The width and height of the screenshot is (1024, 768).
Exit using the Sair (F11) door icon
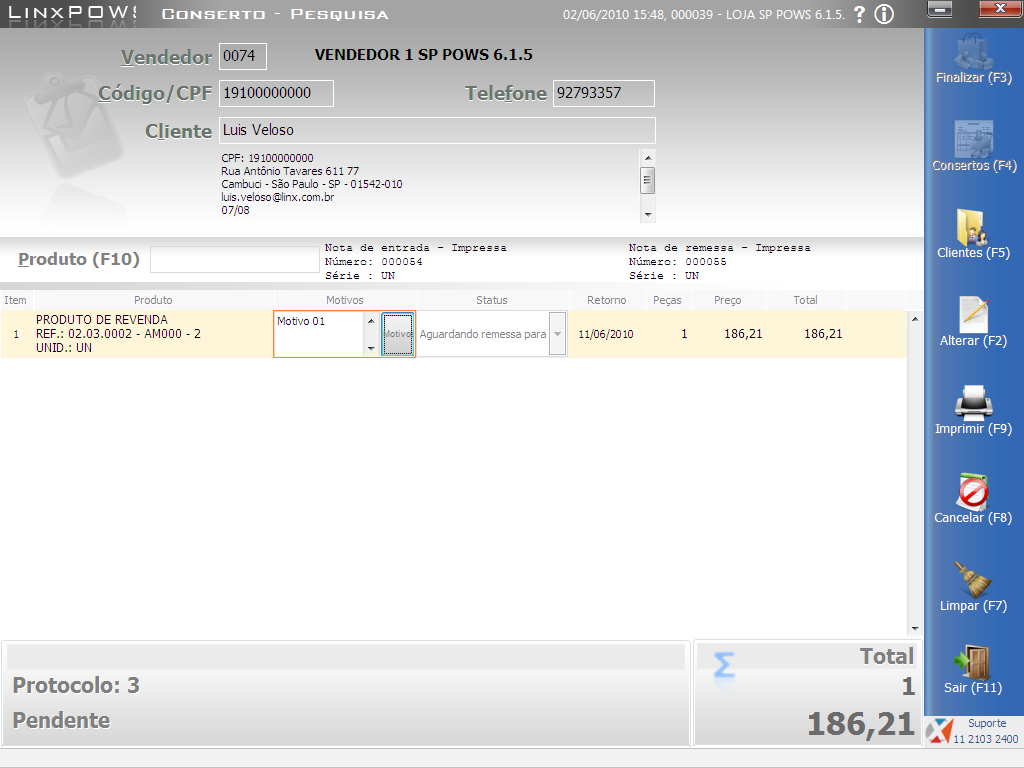(972, 662)
